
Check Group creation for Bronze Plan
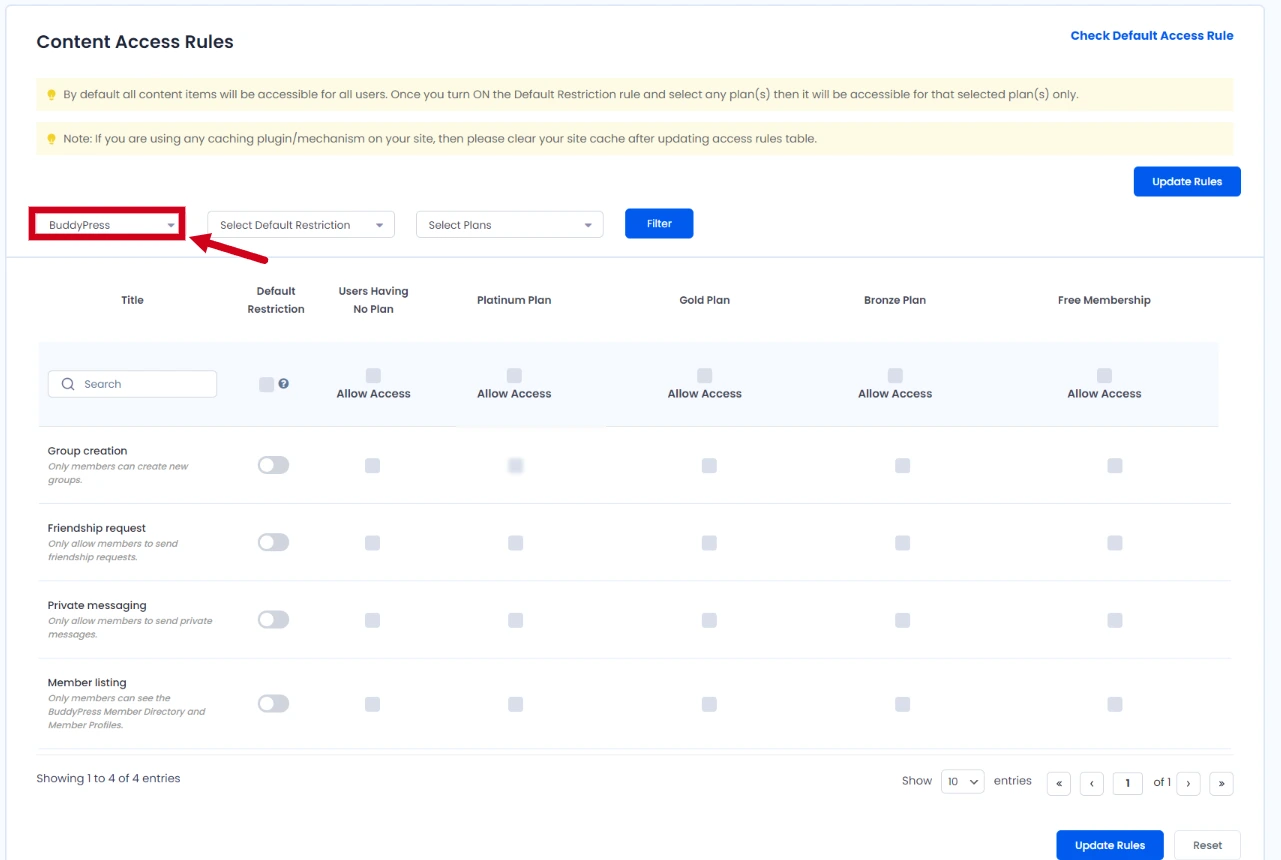coord(902,465)
